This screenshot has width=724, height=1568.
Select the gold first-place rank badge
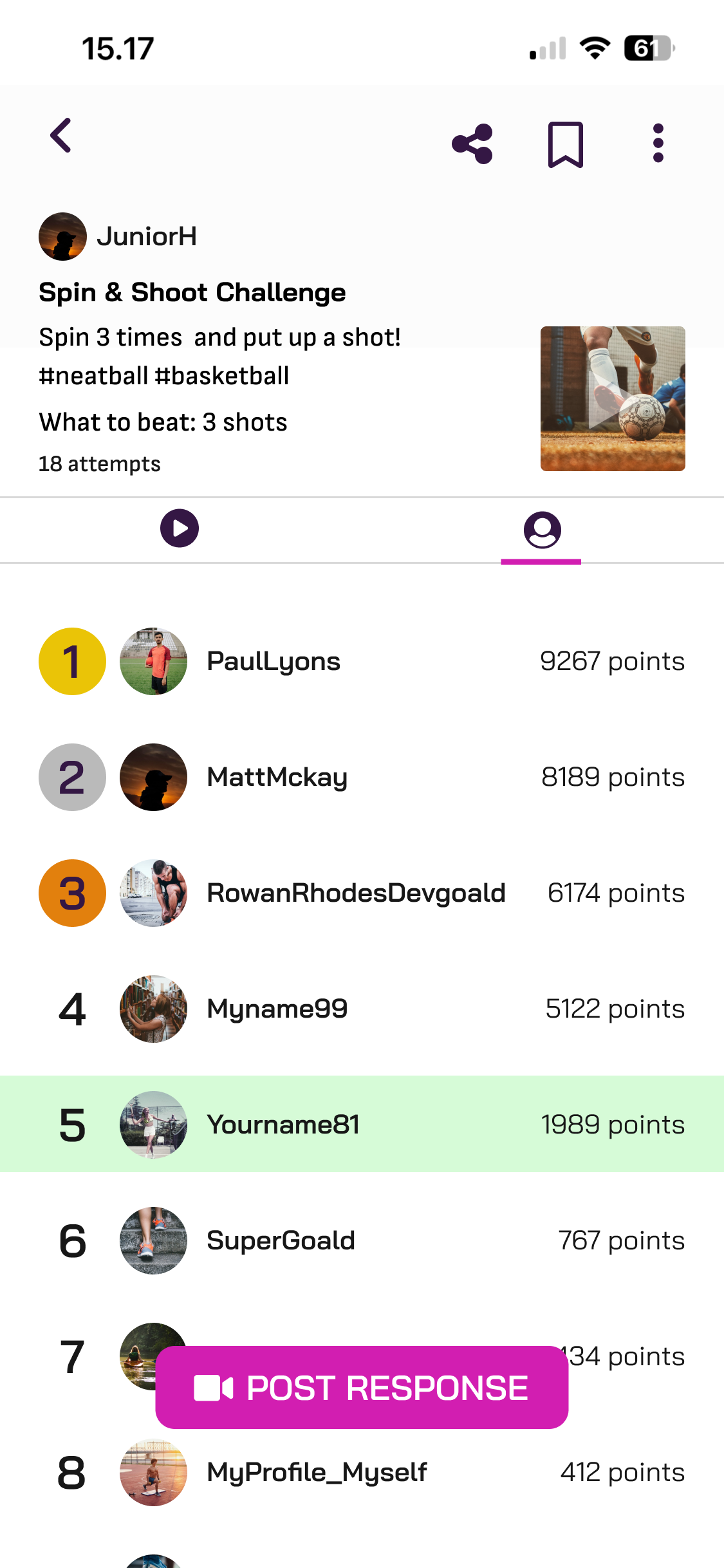coord(72,662)
